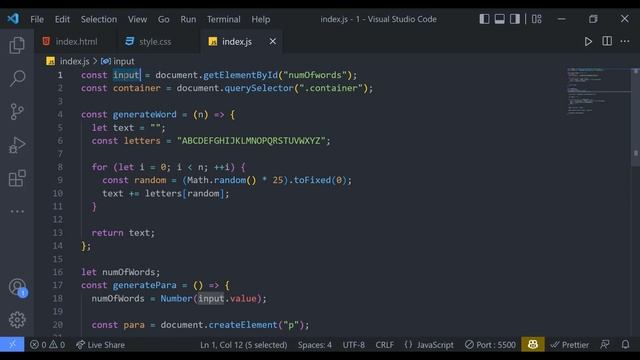Open the Selection menu
This screenshot has width=640, height=360.
click(x=99, y=19)
